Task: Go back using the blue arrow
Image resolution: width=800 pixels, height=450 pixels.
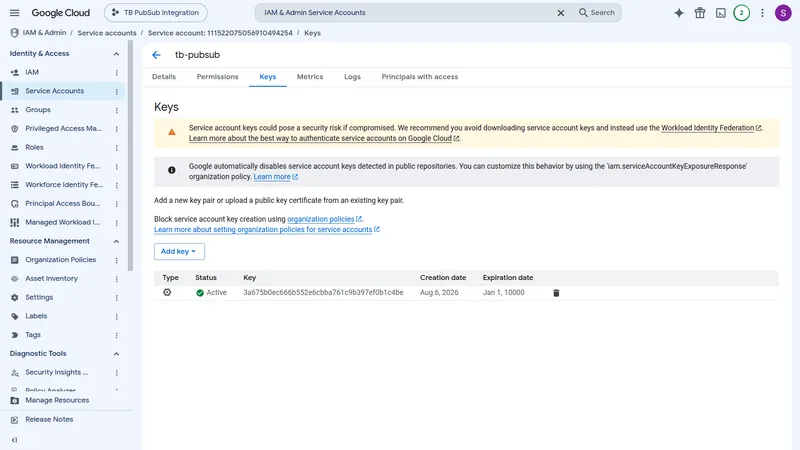Action: pyautogui.click(x=156, y=55)
